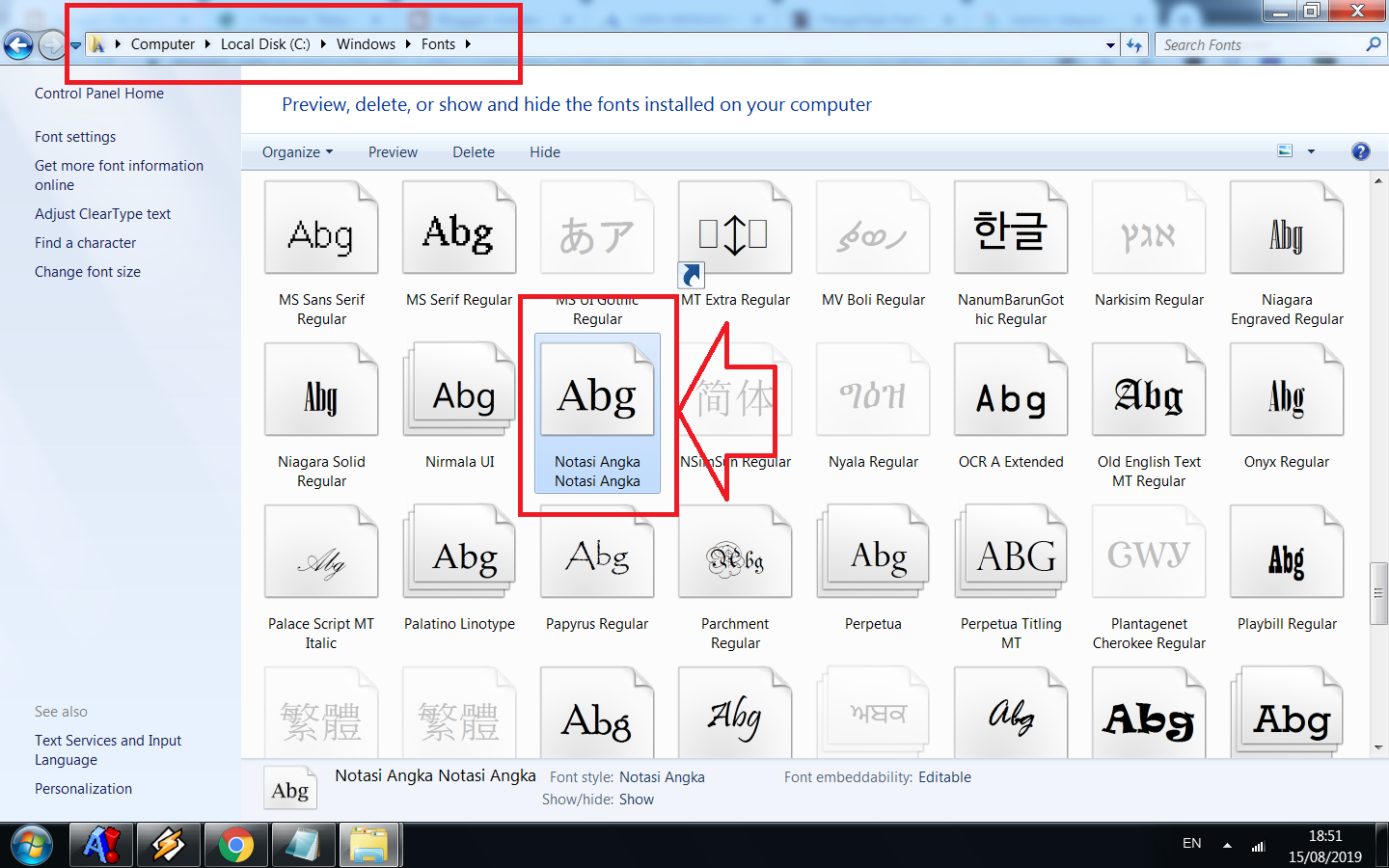Viewport: 1389px width, 868px height.
Task: Select the Onyx Regular font icon
Action: click(1287, 391)
